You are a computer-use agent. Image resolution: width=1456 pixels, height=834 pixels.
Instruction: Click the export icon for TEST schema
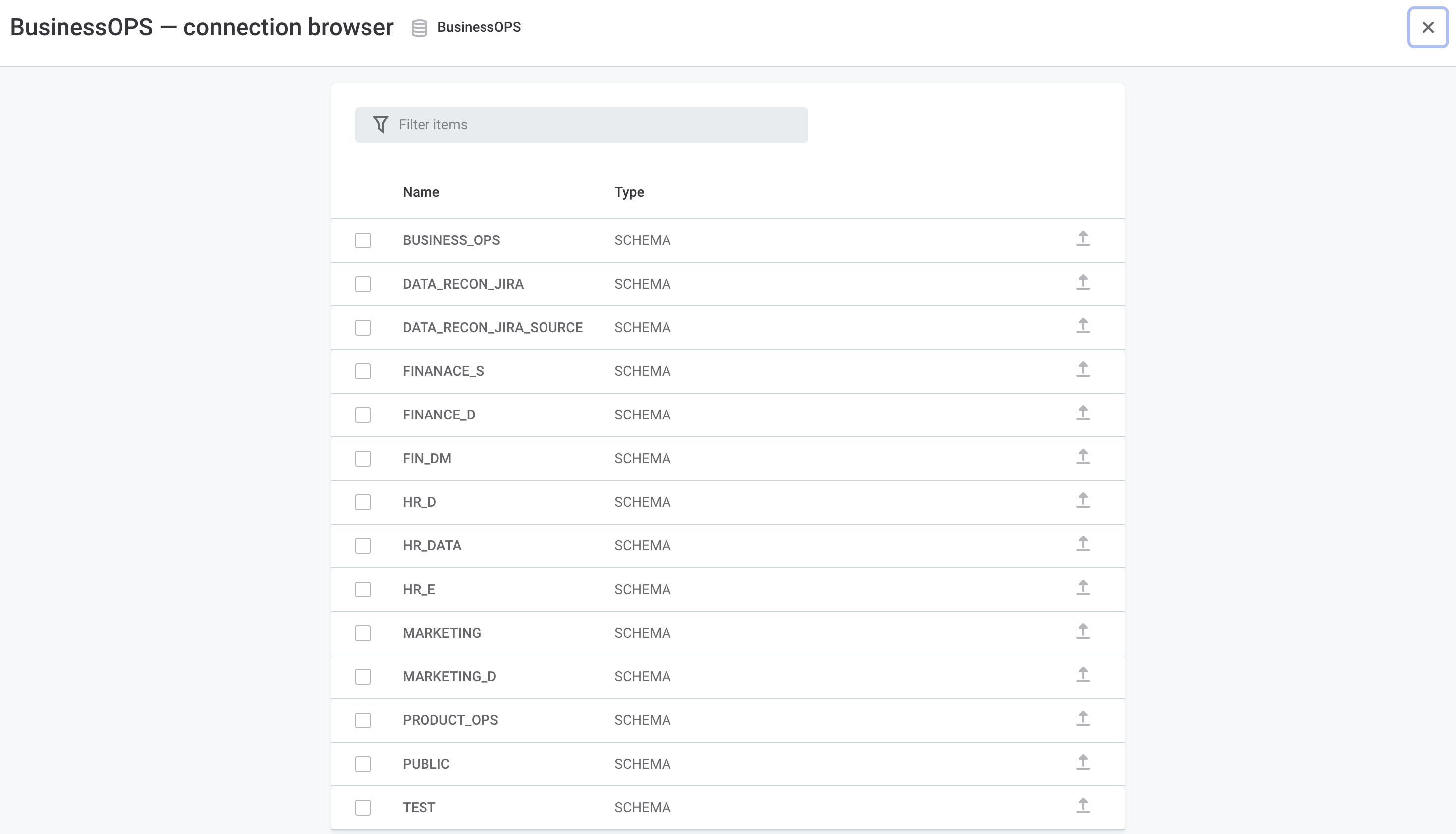1084,806
